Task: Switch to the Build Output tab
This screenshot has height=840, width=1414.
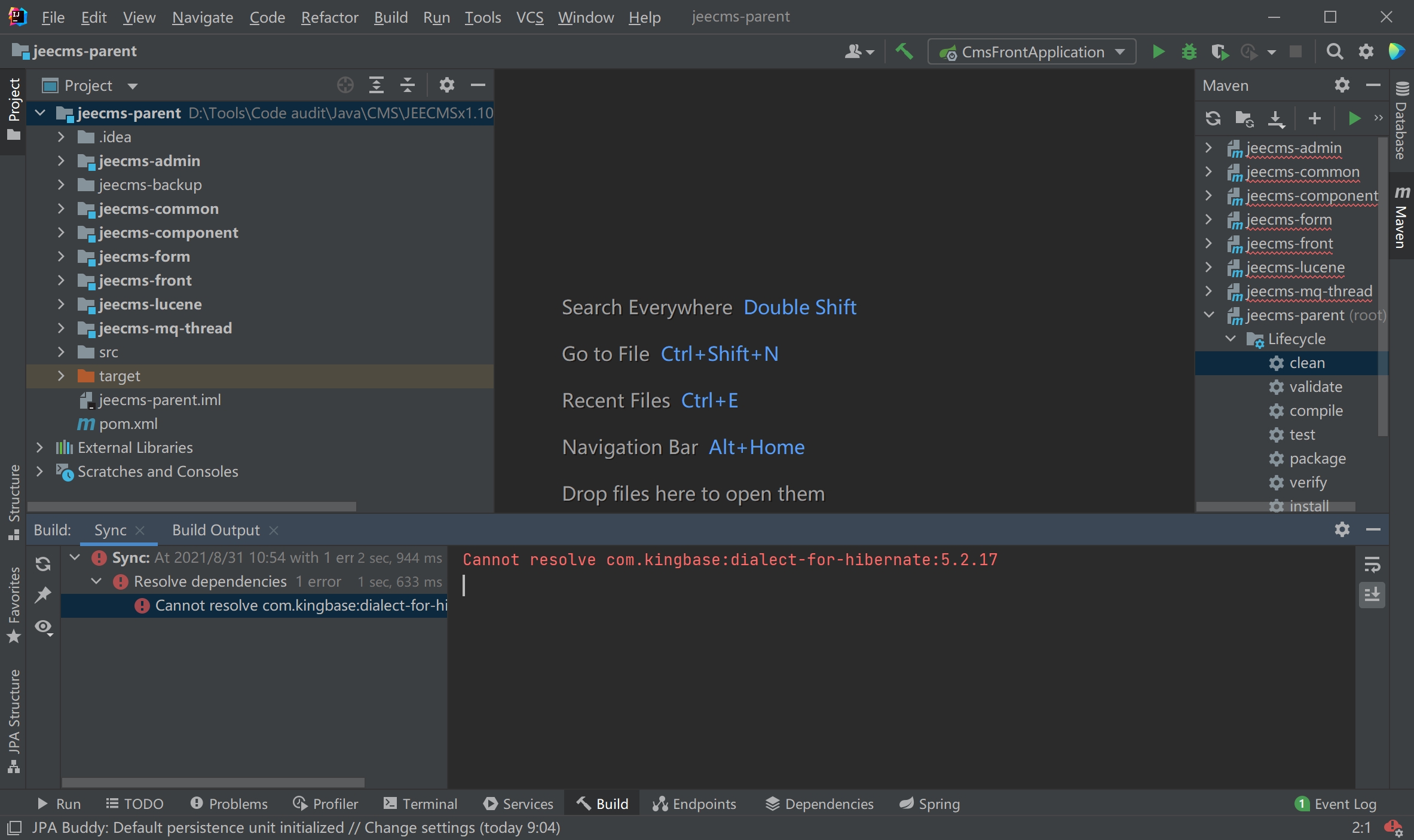Action: 216,530
